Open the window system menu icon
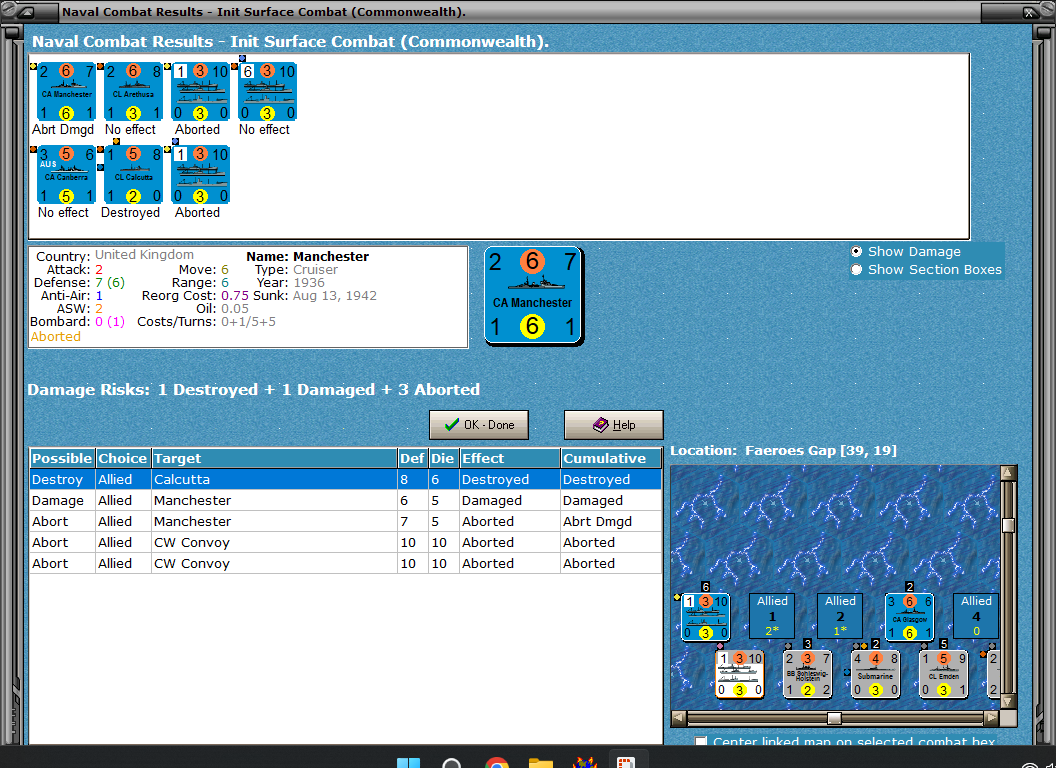Image resolution: width=1056 pixels, height=768 pixels. pos(27,11)
